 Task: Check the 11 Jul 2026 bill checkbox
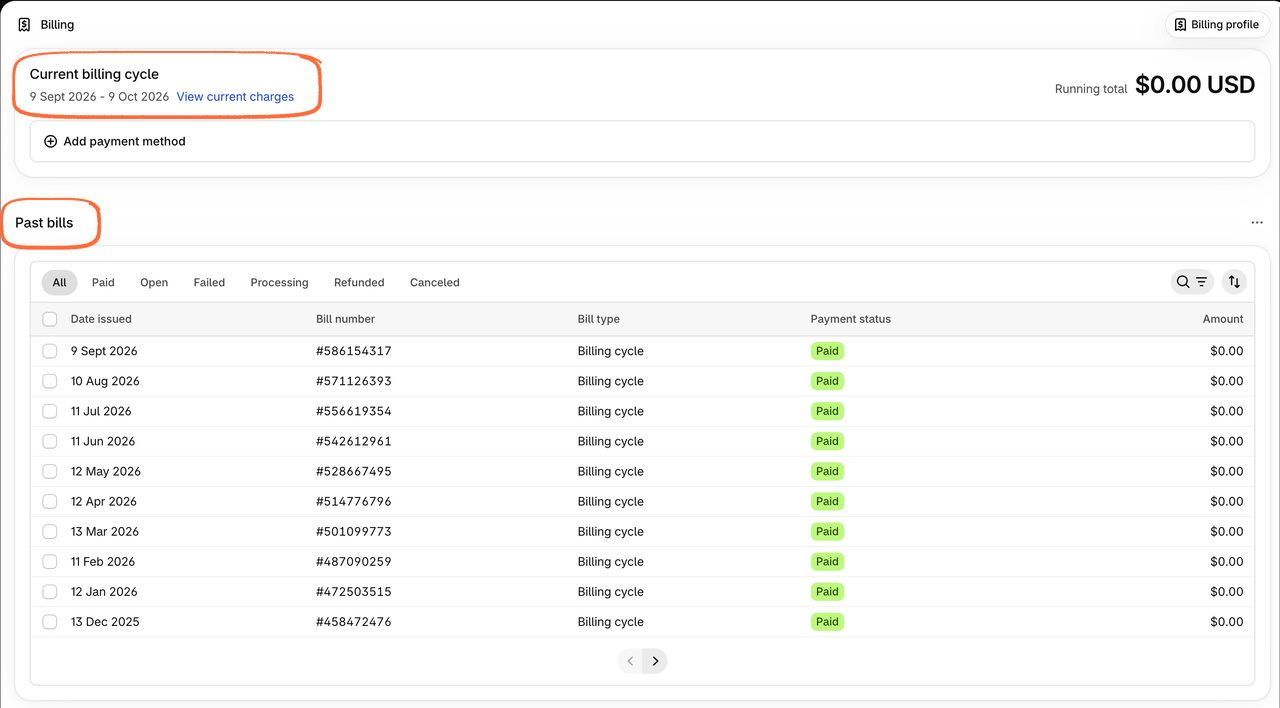click(x=50, y=411)
